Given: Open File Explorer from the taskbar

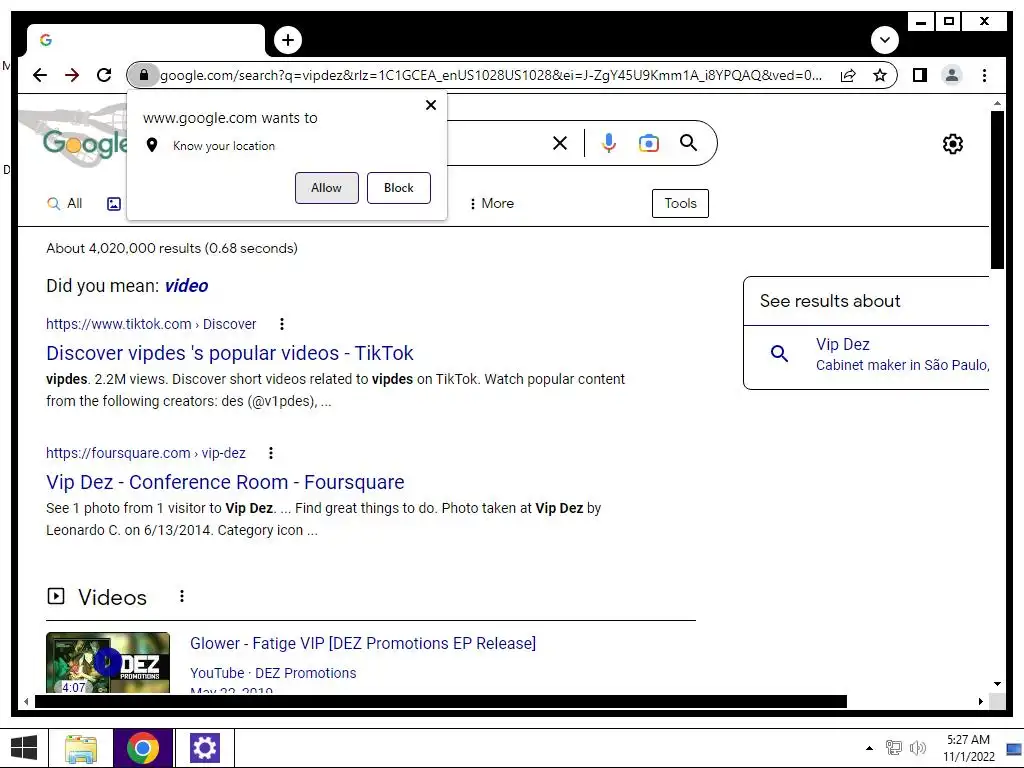Looking at the screenshot, I should coord(81,748).
